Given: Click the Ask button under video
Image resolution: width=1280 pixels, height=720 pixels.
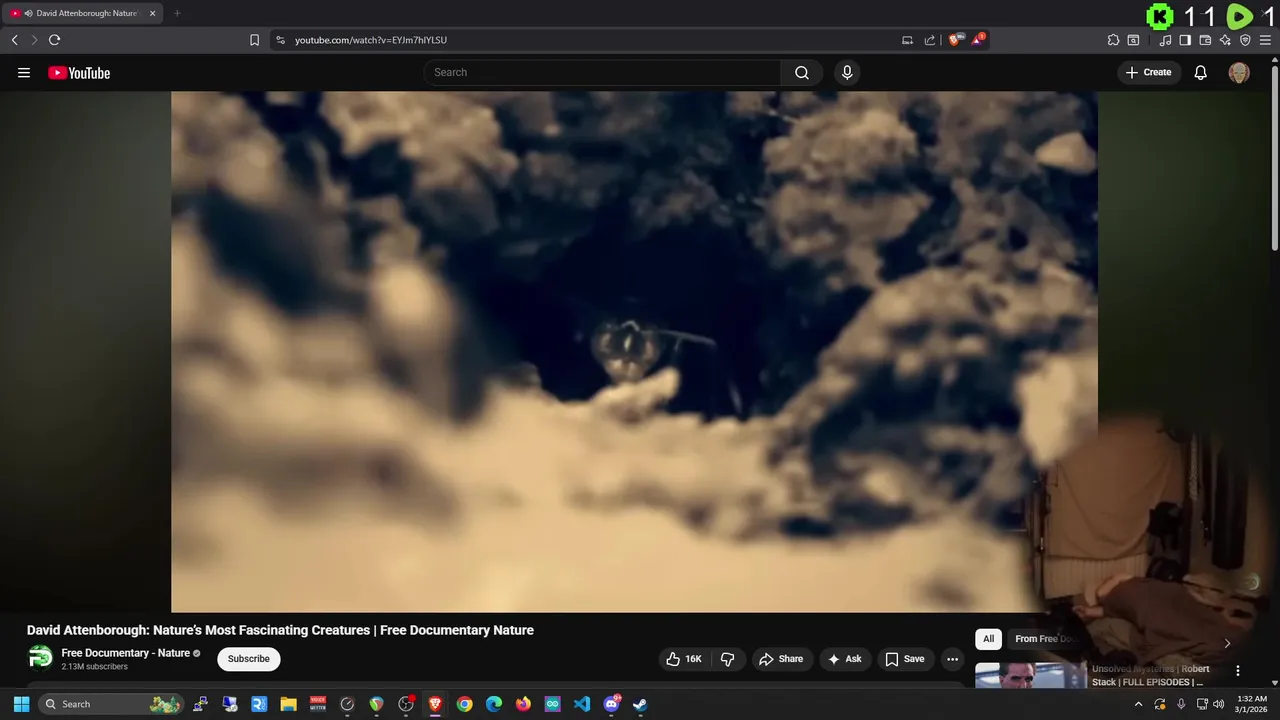Looking at the screenshot, I should (845, 659).
